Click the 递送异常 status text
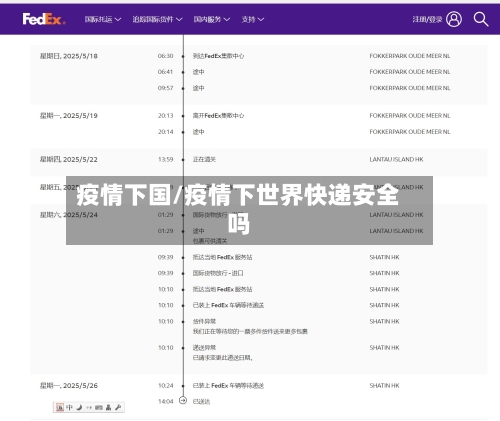This screenshot has height=421, width=500. [x=204, y=348]
